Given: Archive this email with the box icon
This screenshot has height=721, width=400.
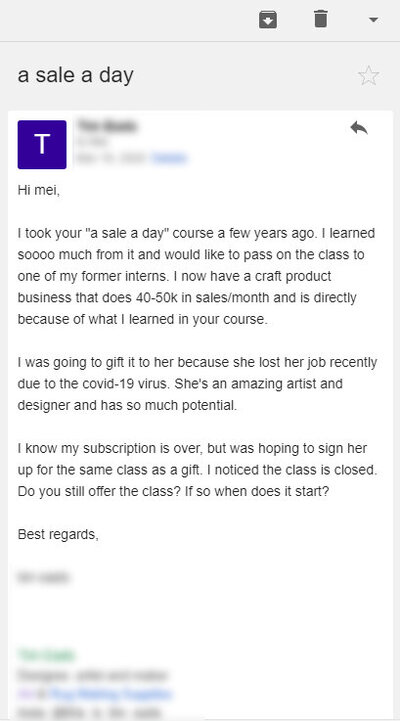Looking at the screenshot, I should (x=268, y=19).
